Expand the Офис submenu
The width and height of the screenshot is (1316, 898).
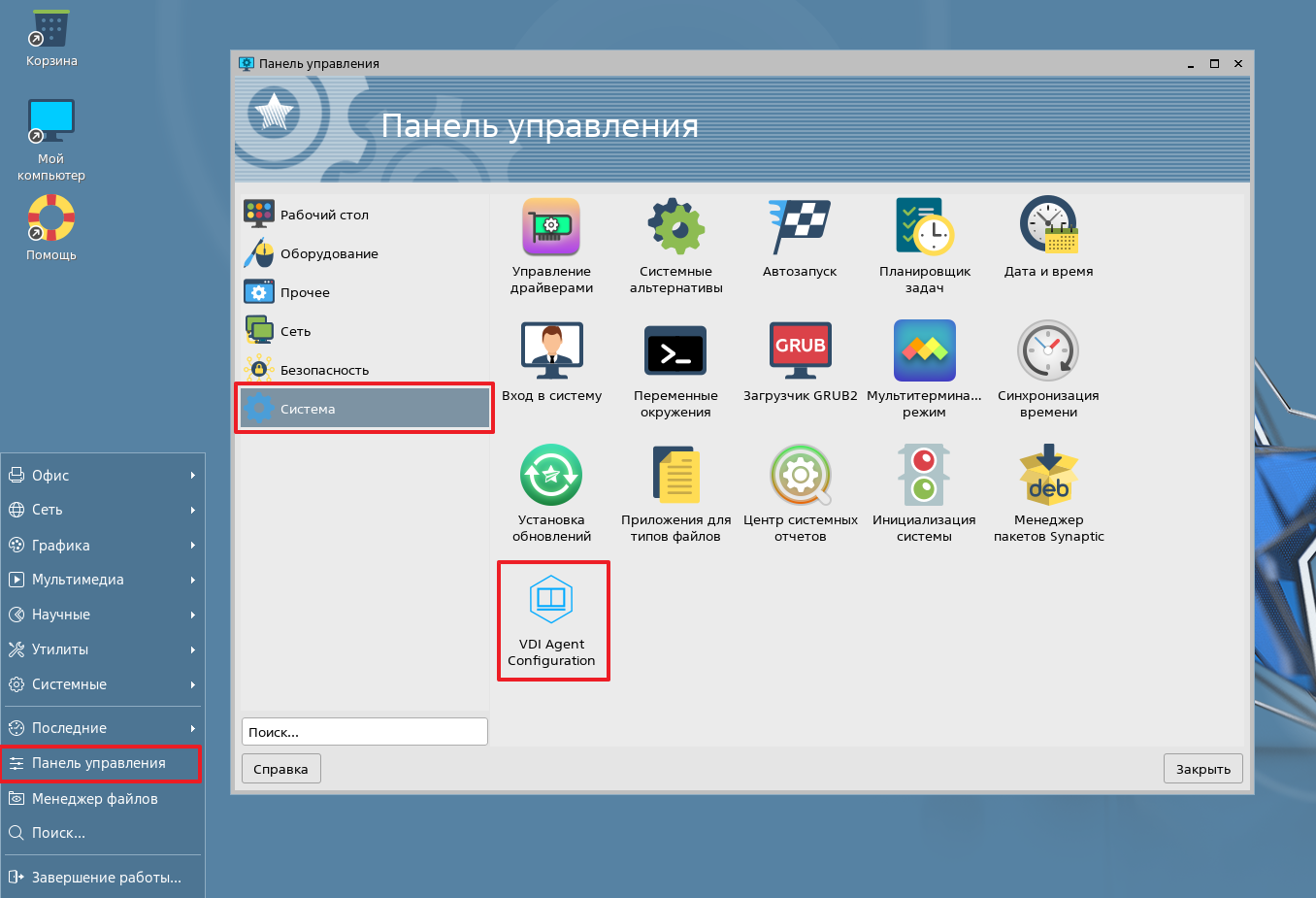102,476
